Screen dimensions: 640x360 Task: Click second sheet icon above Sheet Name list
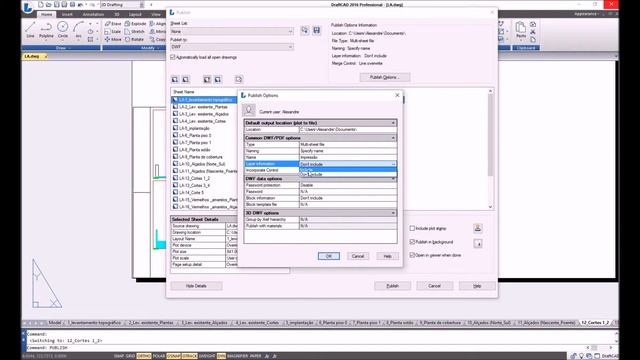tap(186, 79)
